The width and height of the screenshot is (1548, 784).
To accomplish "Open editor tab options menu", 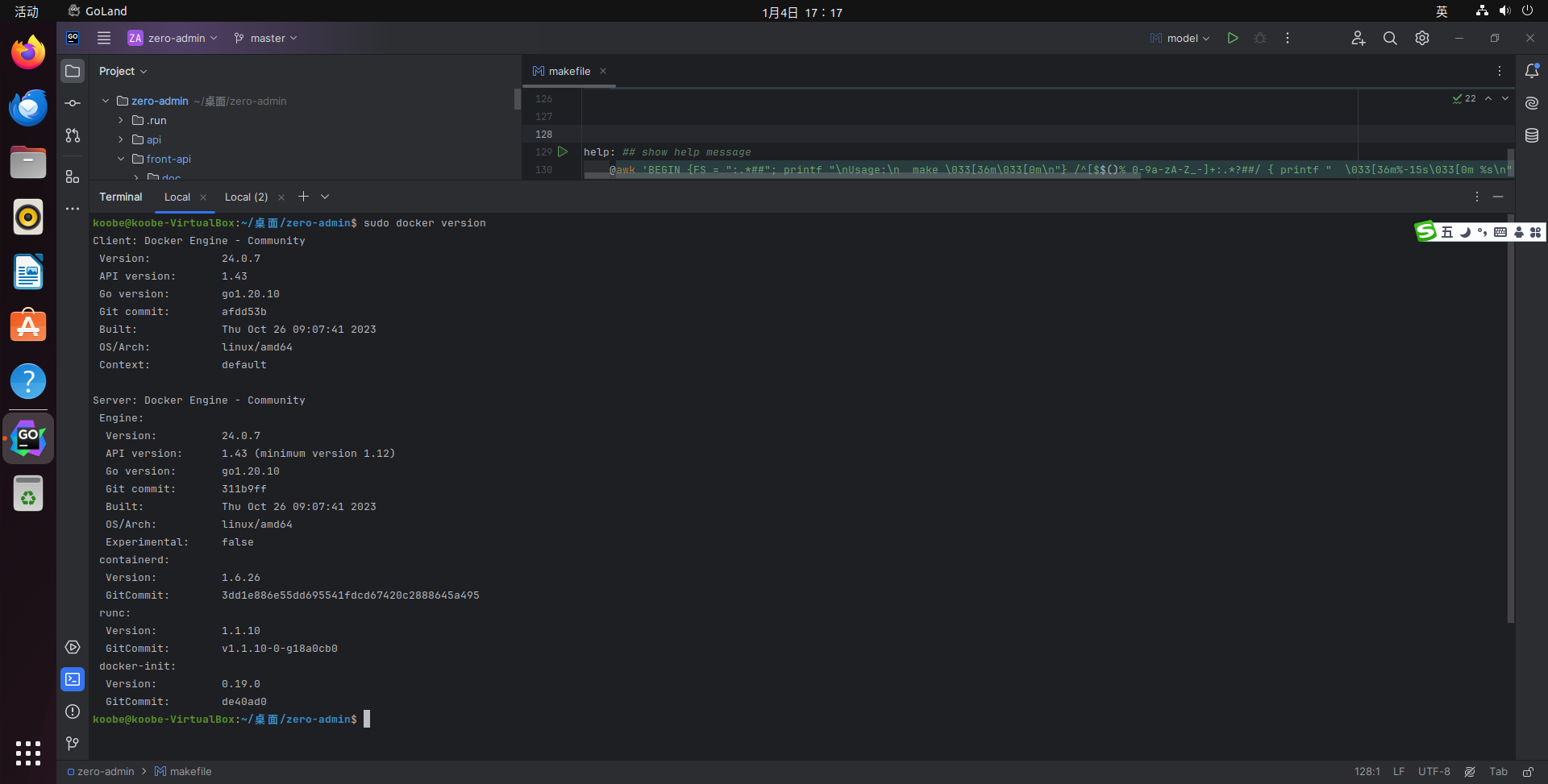I will coord(1500,71).
